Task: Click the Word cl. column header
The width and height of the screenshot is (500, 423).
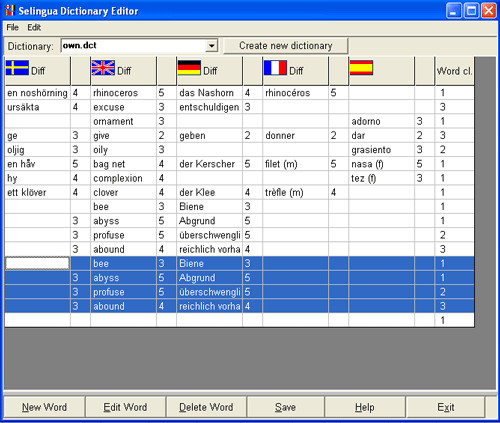Action: [455, 71]
